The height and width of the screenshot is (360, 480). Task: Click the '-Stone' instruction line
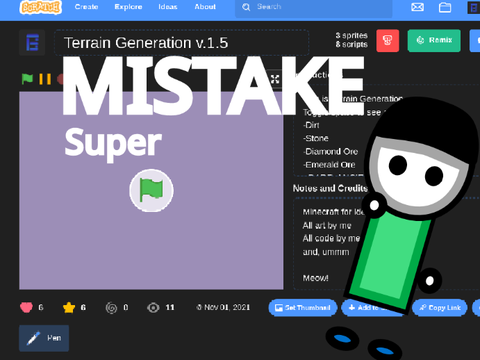pyautogui.click(x=316, y=138)
